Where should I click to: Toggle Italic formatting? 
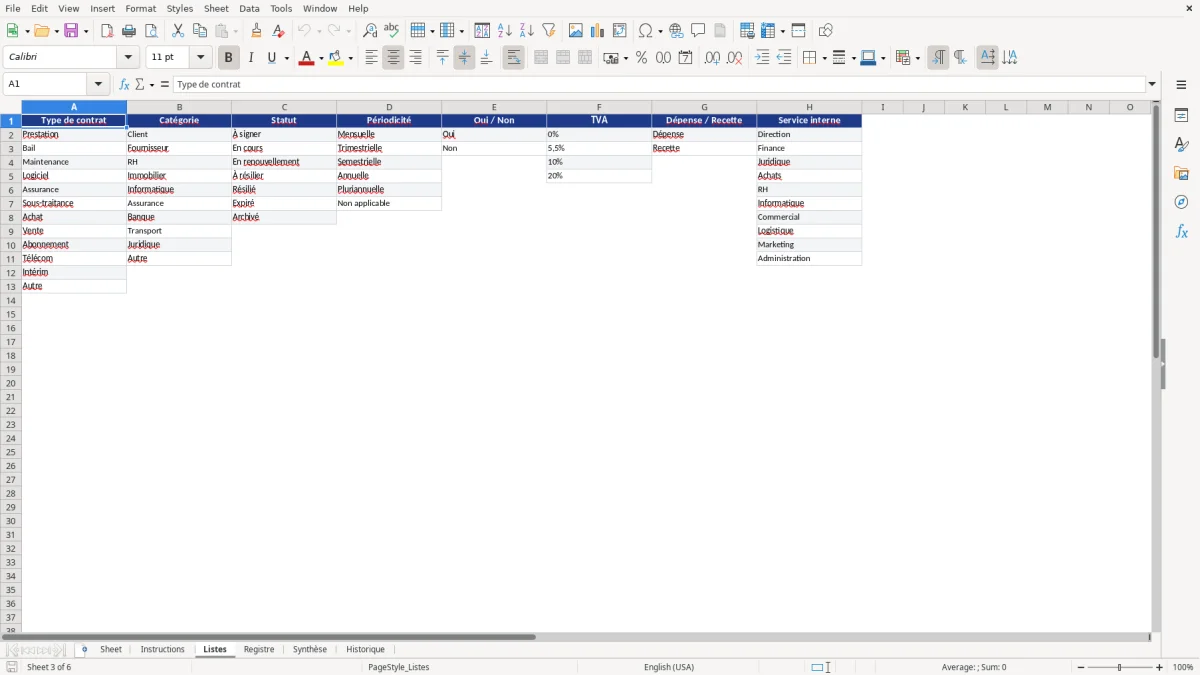click(x=250, y=58)
